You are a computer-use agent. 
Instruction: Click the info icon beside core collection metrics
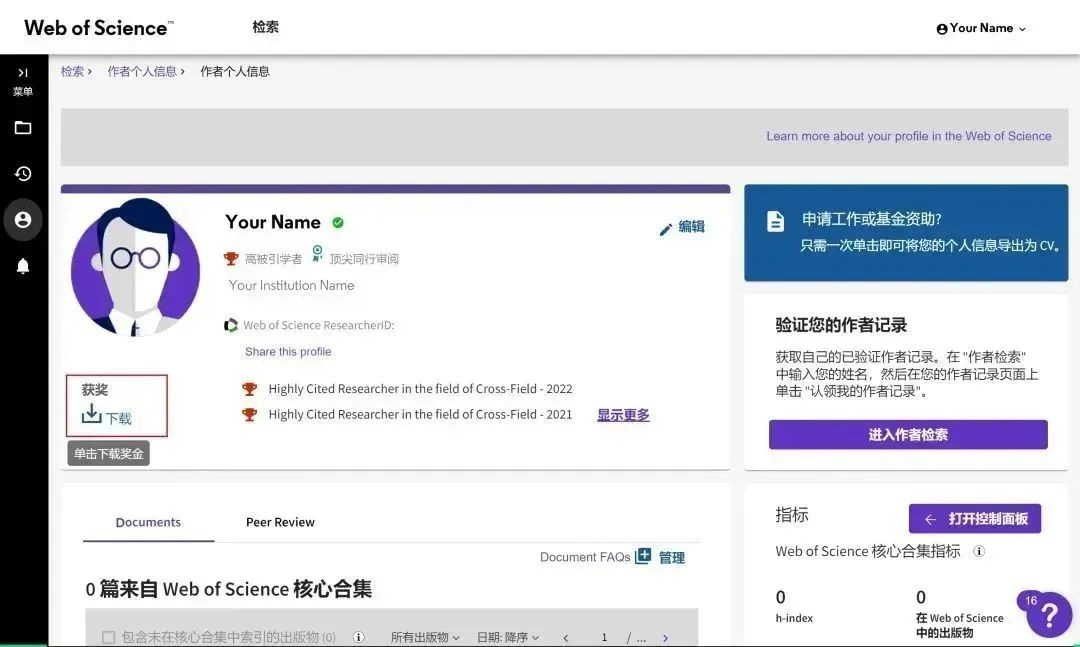pos(979,551)
